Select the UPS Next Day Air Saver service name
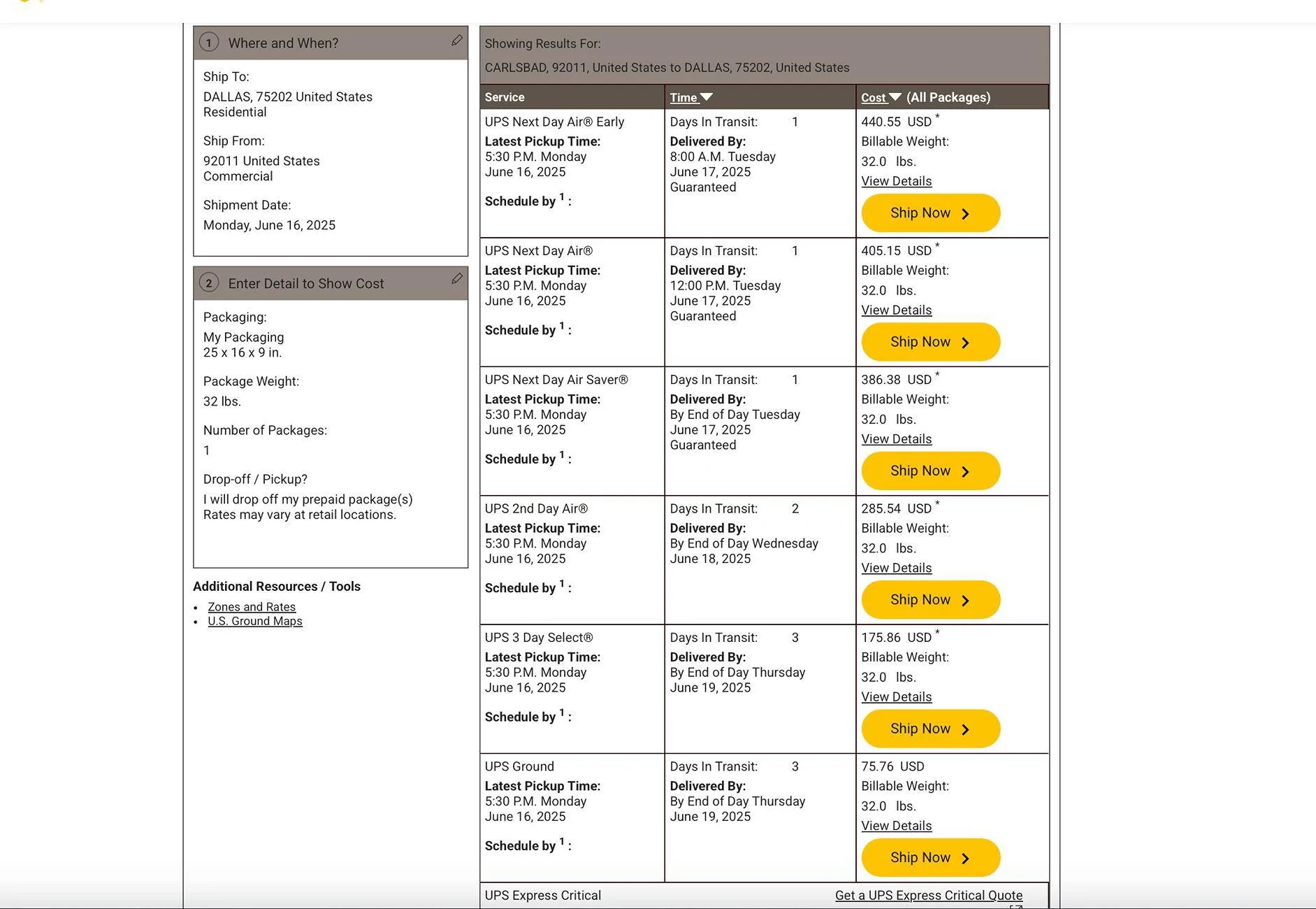Screen dimensions: 1316x909 [556, 380]
